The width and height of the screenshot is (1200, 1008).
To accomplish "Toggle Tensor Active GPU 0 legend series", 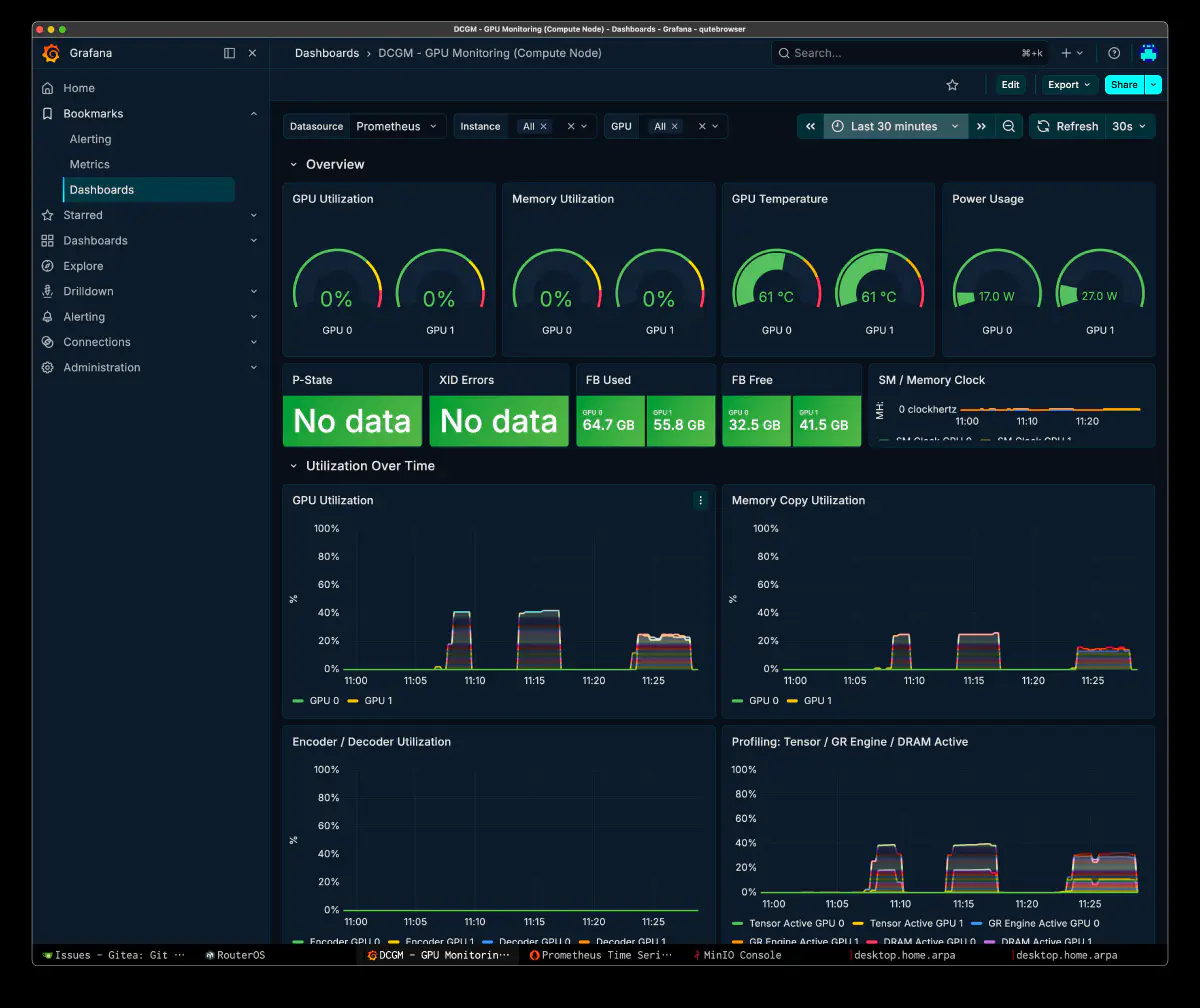I will [x=797, y=924].
